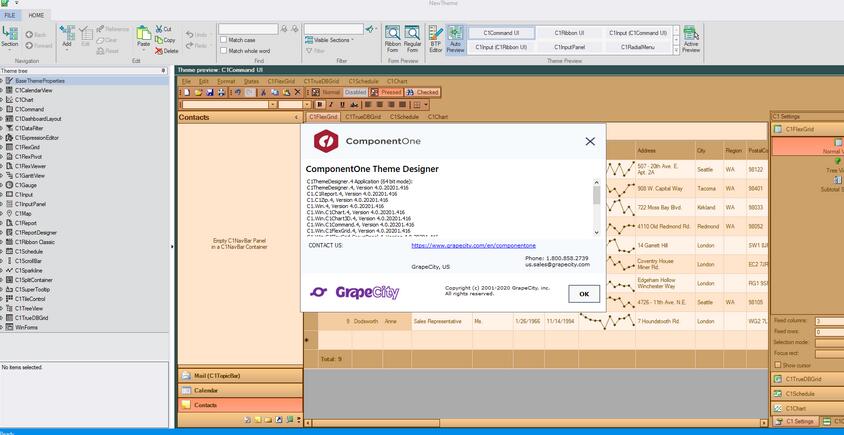Image resolution: width=844 pixels, height=435 pixels.
Task: Select BaseThemeProperties in theme tree
Action: tap(40, 81)
